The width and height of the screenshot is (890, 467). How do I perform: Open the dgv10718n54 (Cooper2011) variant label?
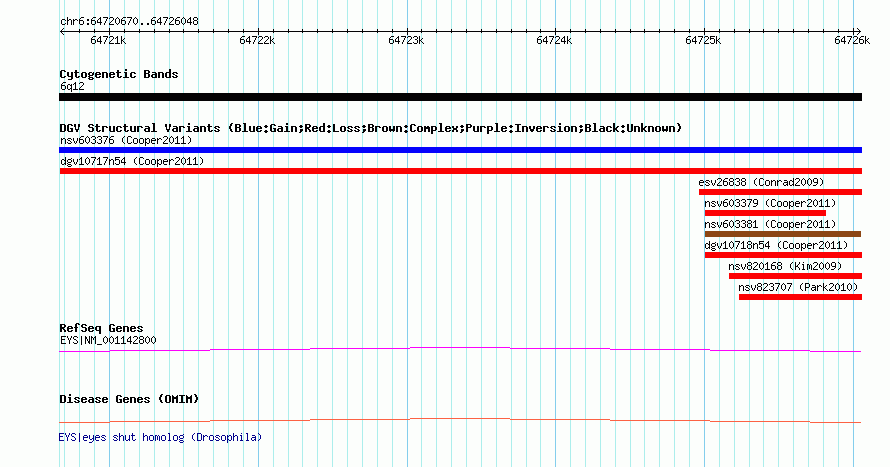(776, 245)
